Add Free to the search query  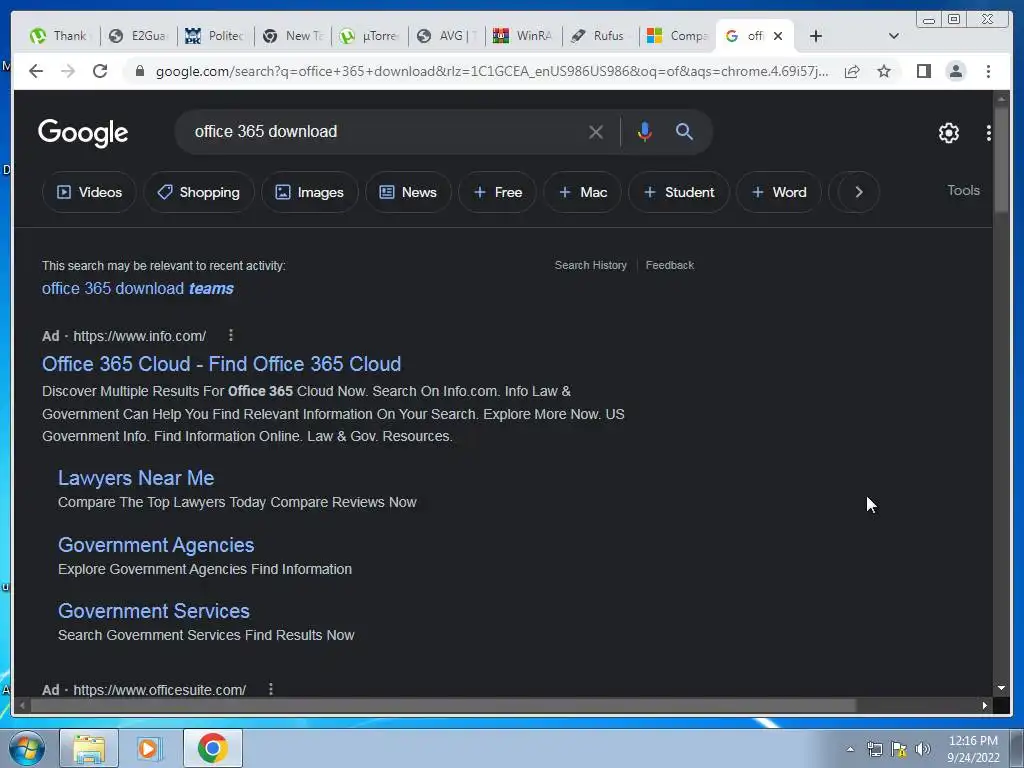click(x=498, y=192)
